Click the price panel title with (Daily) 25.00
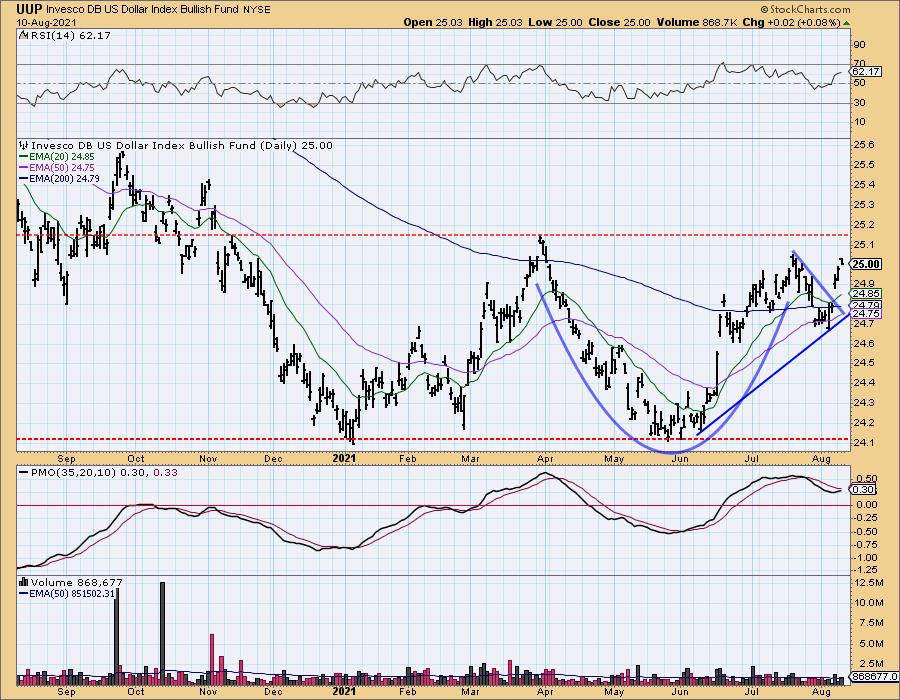This screenshot has width=900, height=700. (181, 146)
